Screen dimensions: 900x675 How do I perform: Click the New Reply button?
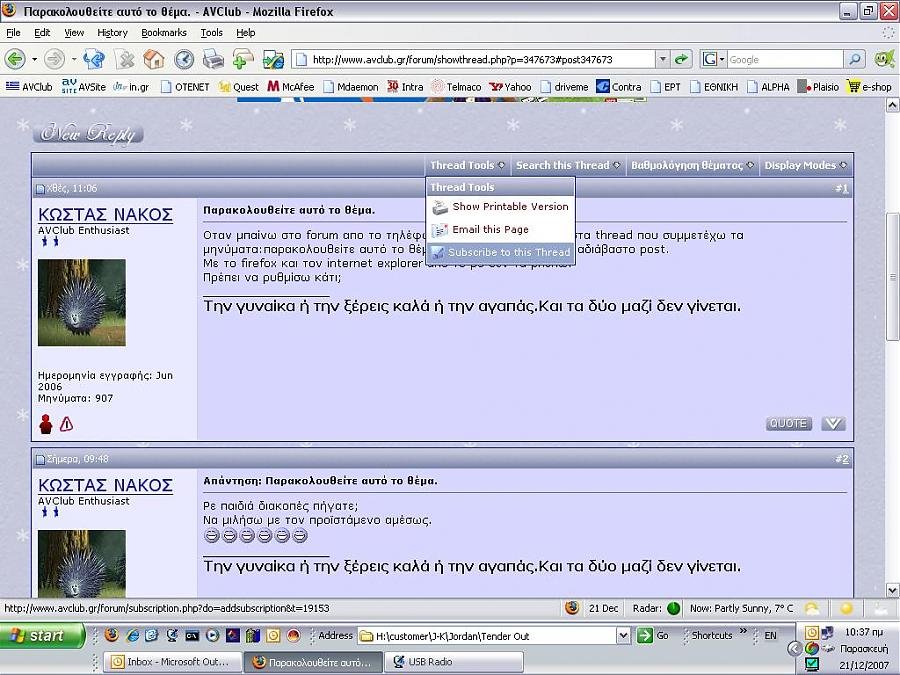point(88,133)
